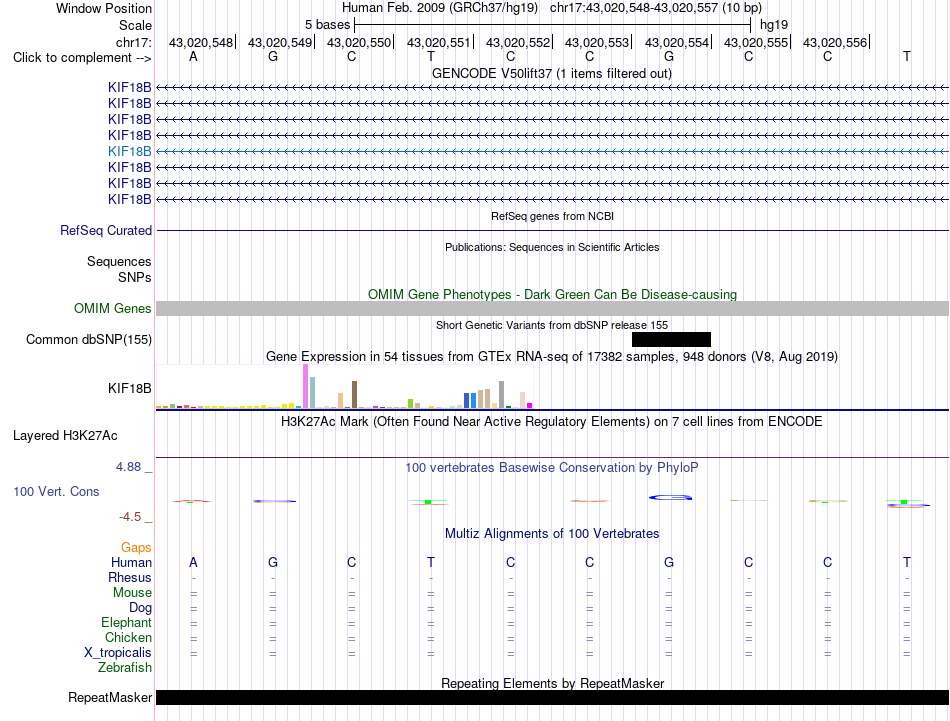Click the Layered H3K27Ac side label
The image size is (950, 721).
point(65,436)
